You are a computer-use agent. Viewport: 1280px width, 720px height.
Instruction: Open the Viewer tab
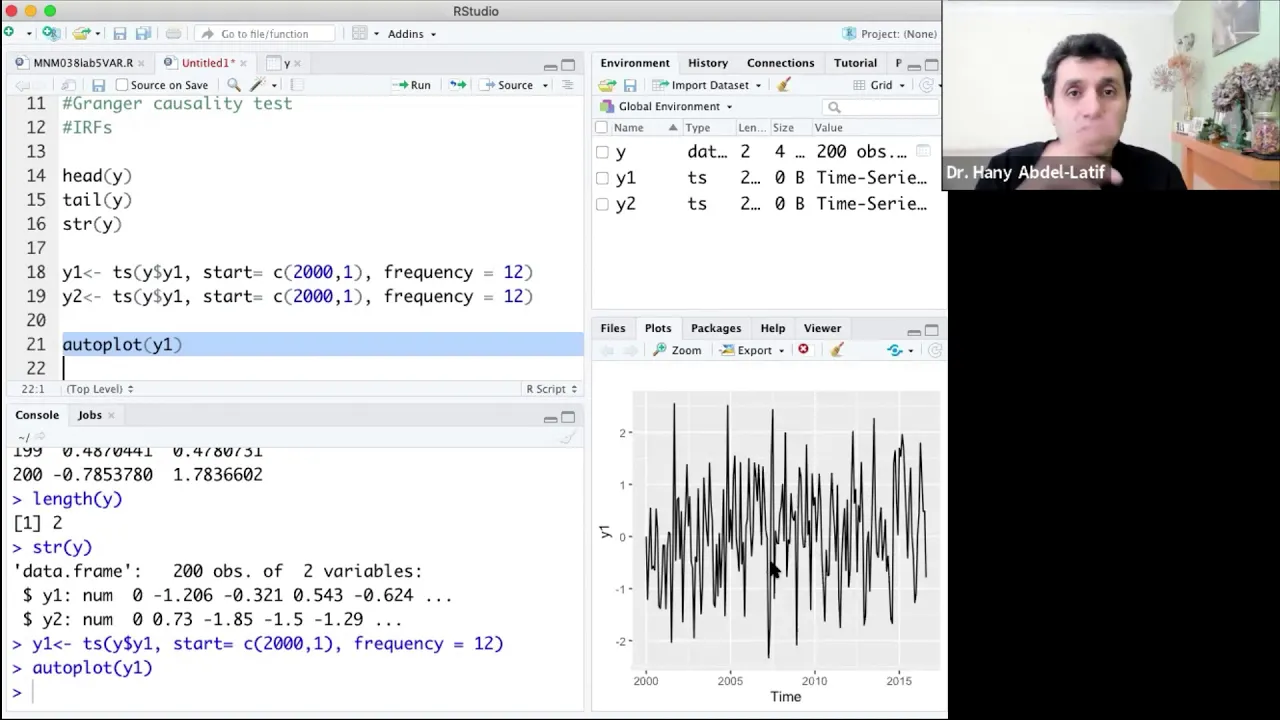[x=822, y=328]
